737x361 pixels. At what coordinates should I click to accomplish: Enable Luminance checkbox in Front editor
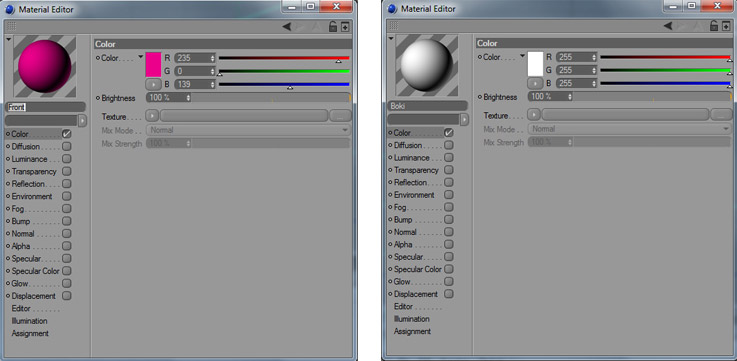point(67,159)
